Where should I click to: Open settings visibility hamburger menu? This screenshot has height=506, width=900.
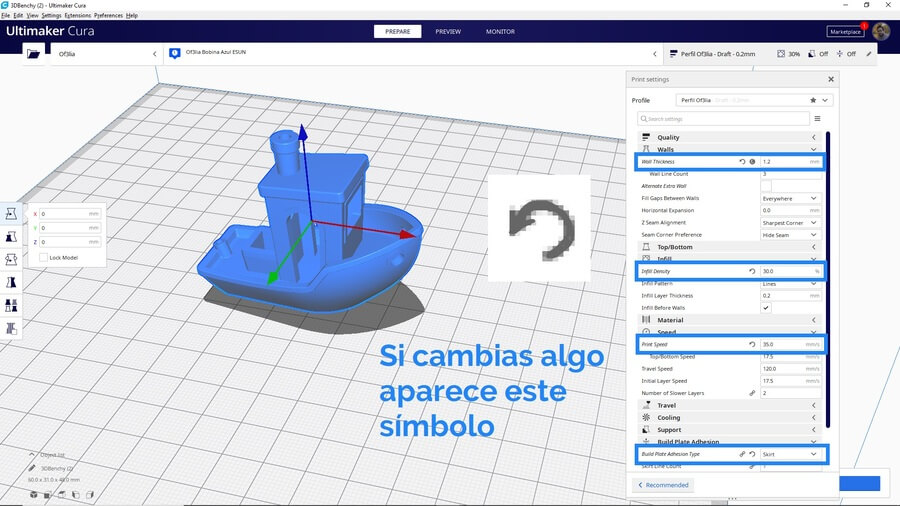click(817, 118)
